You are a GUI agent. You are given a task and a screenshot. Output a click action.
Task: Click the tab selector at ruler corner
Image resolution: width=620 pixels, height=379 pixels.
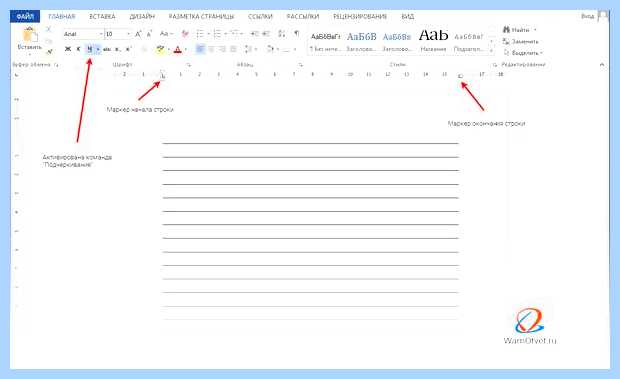16,75
